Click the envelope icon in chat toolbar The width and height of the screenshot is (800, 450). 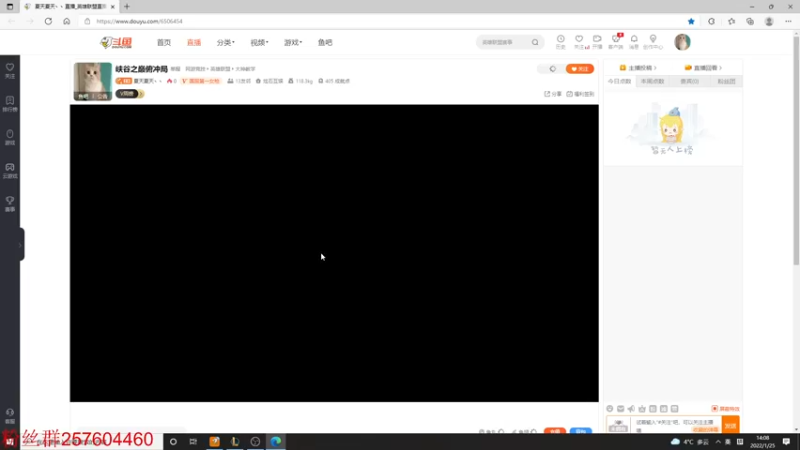[620, 409]
